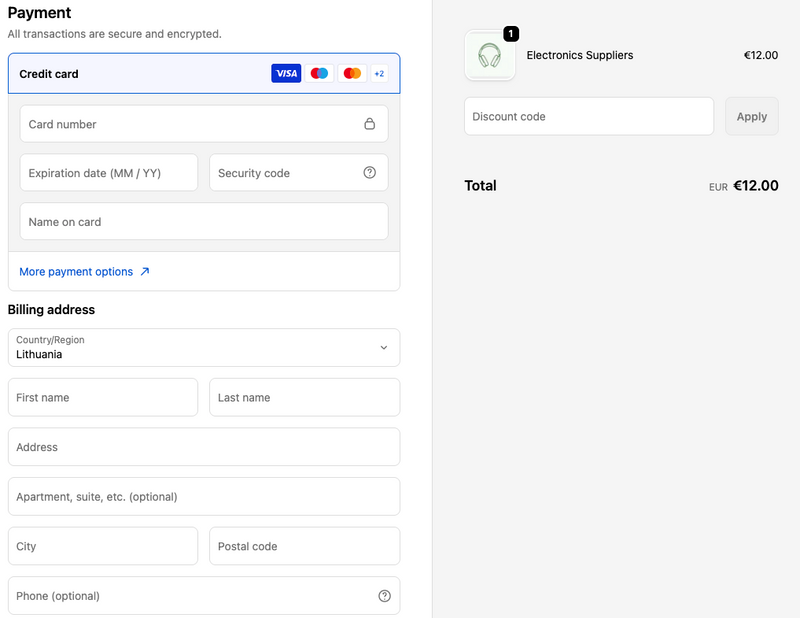Viewport: 800px width, 618px height.
Task: Click the Apply discount button
Action: point(752,116)
